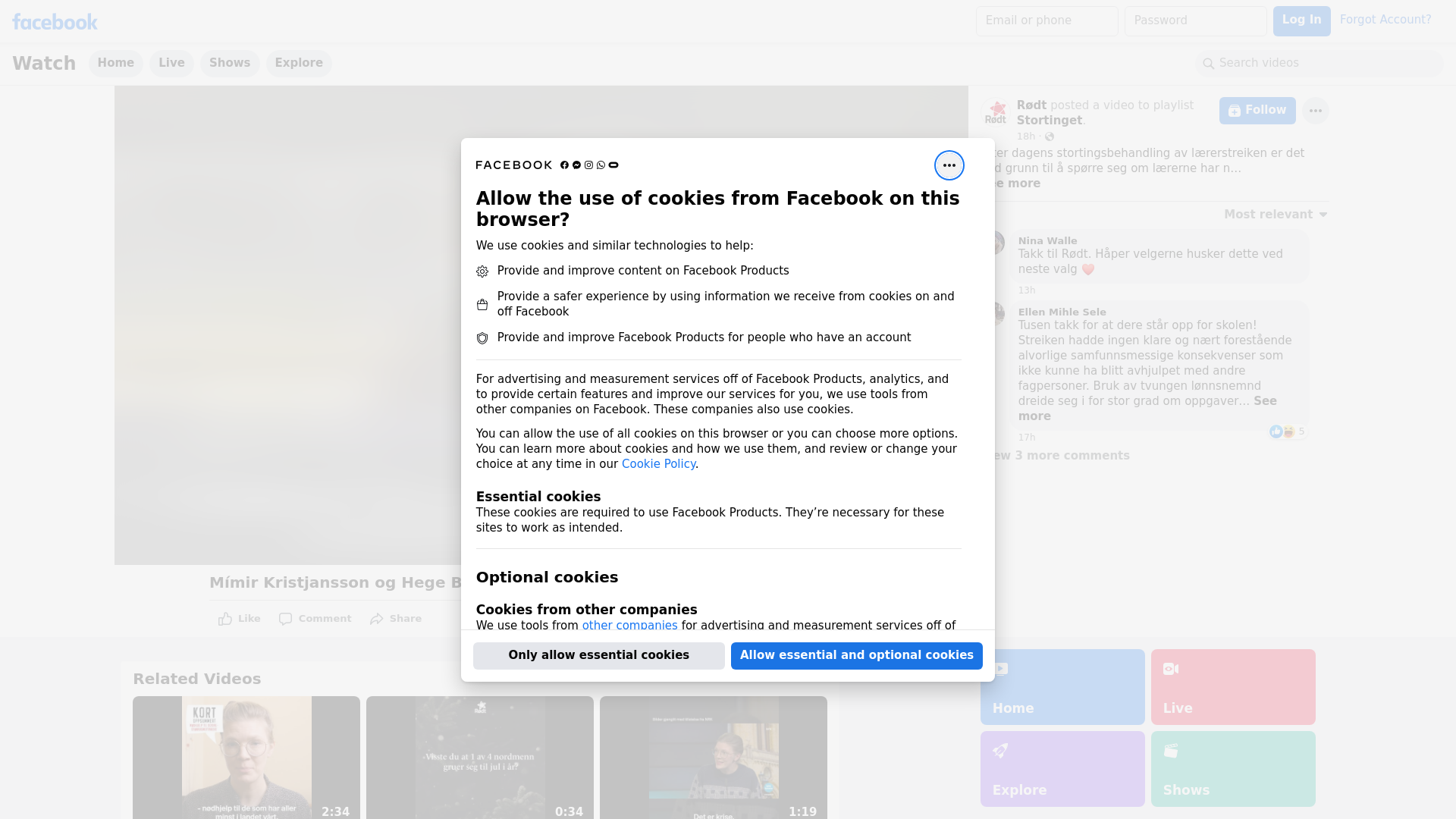Viewport: 1456px width, 819px height.
Task: Click the WhatsApp icon in dialog header
Action: tap(601, 165)
